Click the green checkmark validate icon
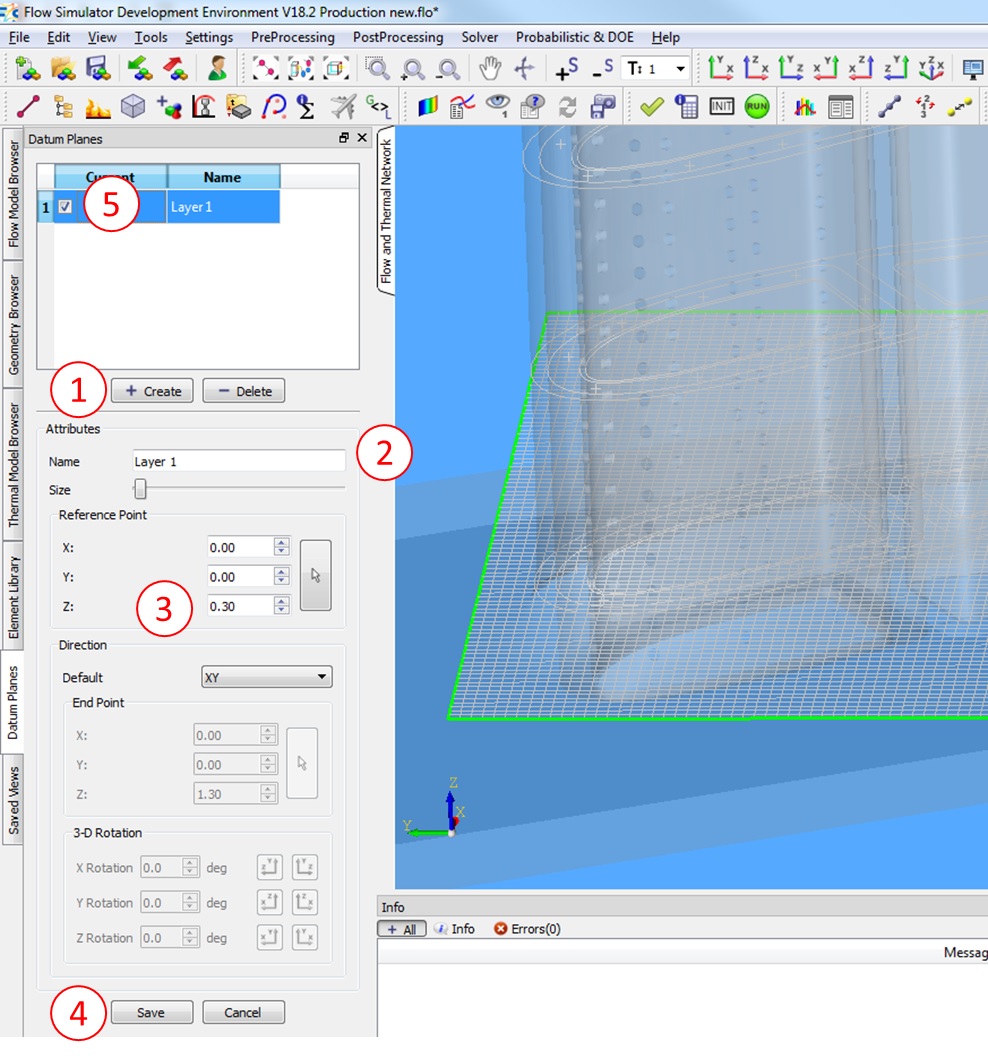 [652, 107]
